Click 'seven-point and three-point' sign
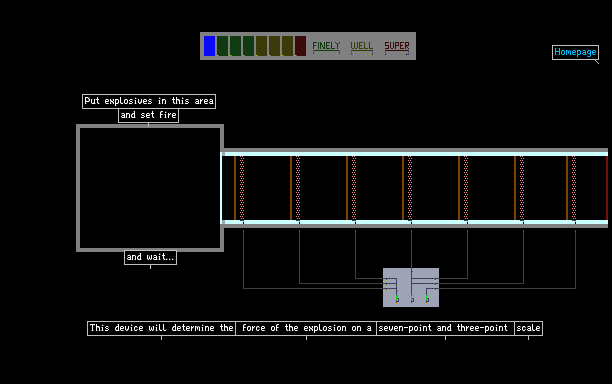 point(445,328)
